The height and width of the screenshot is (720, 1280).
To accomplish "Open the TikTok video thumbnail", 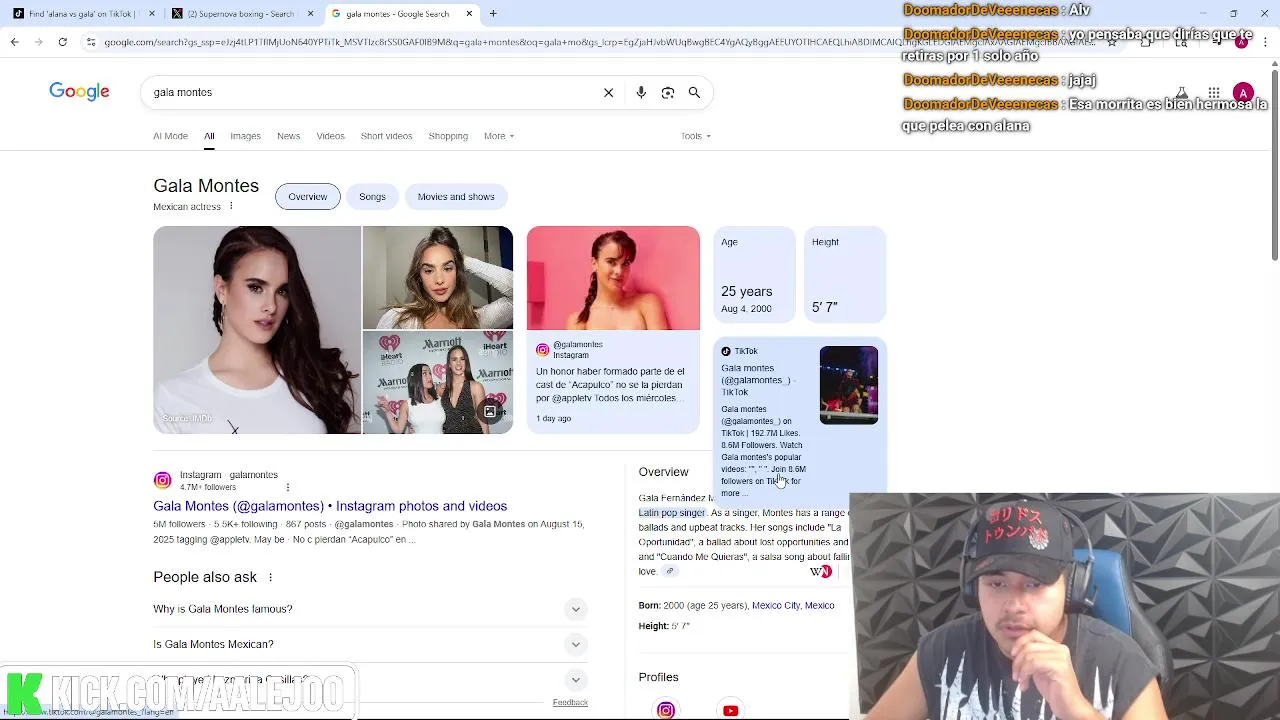I will click(849, 385).
